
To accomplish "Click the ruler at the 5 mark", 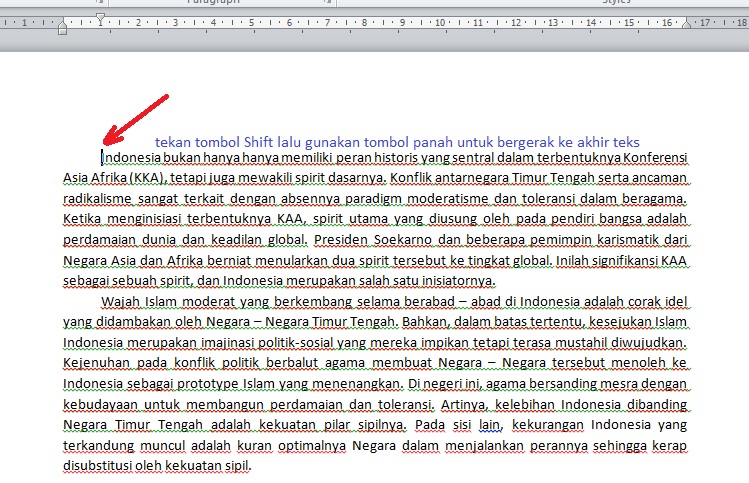I will (251, 22).
